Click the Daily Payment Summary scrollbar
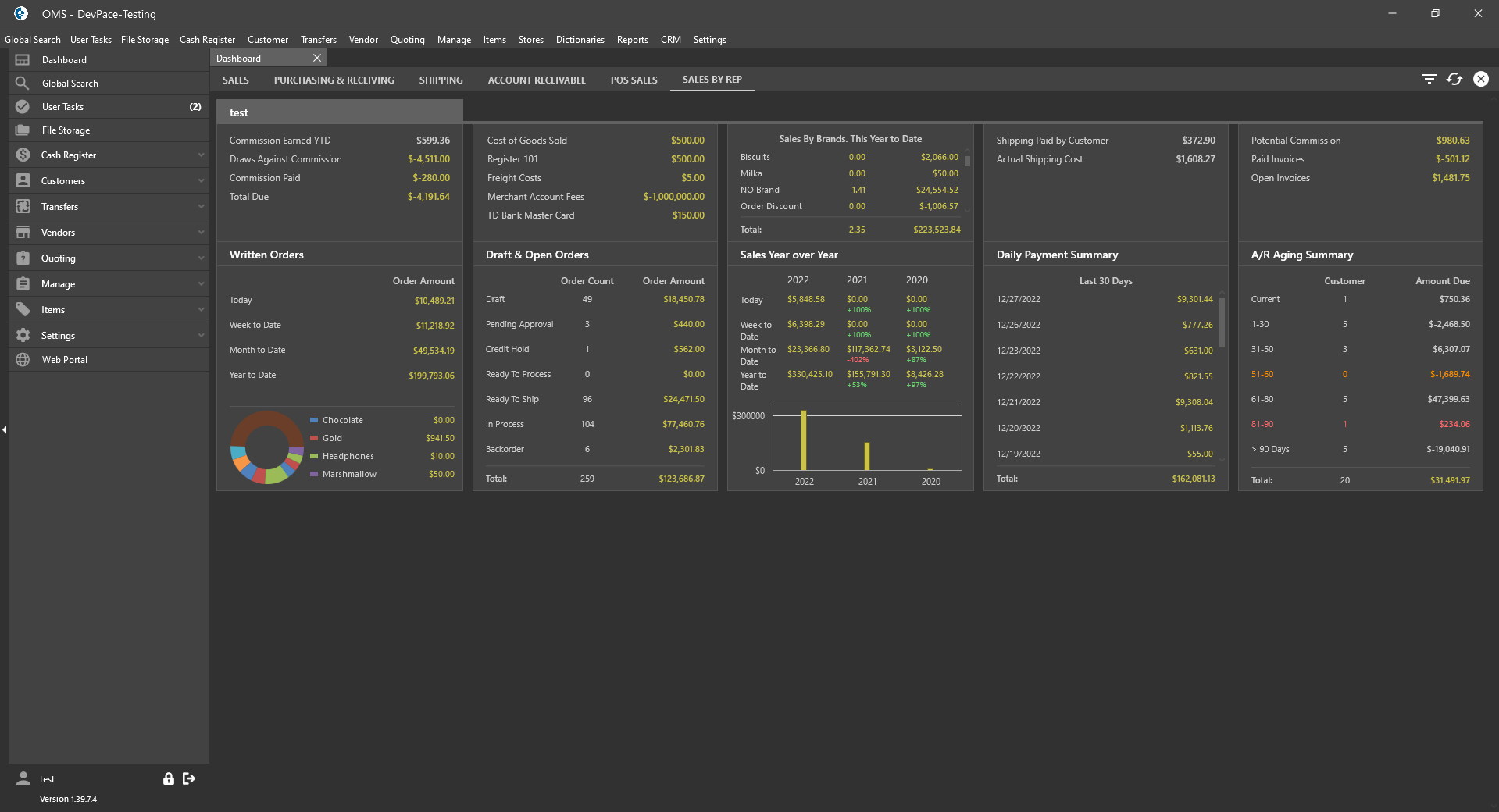Screen dimensions: 1499x812 click(x=1222, y=320)
